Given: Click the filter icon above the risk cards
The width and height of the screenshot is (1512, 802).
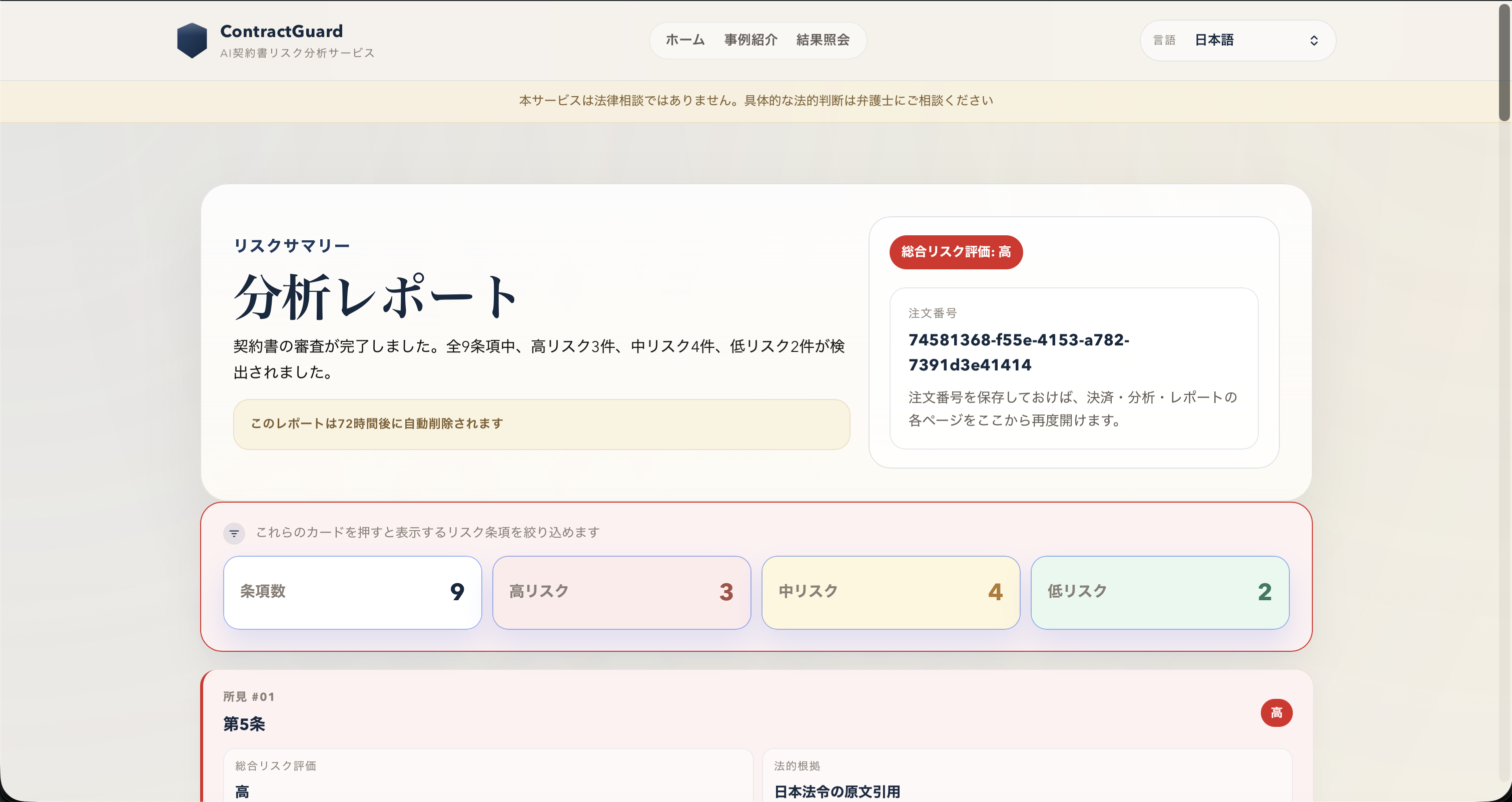Looking at the screenshot, I should [234, 533].
